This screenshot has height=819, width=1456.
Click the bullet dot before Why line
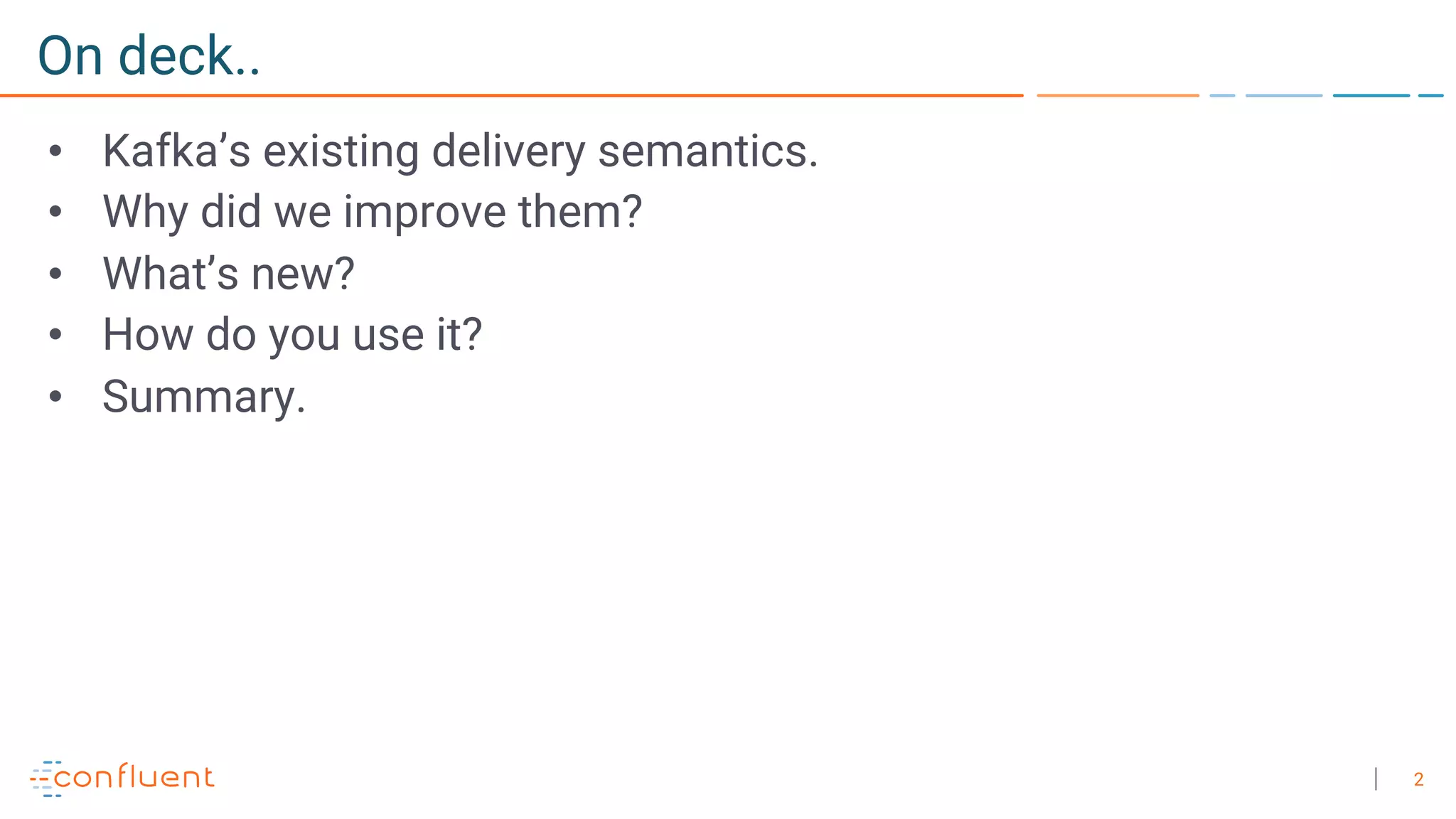(55, 212)
